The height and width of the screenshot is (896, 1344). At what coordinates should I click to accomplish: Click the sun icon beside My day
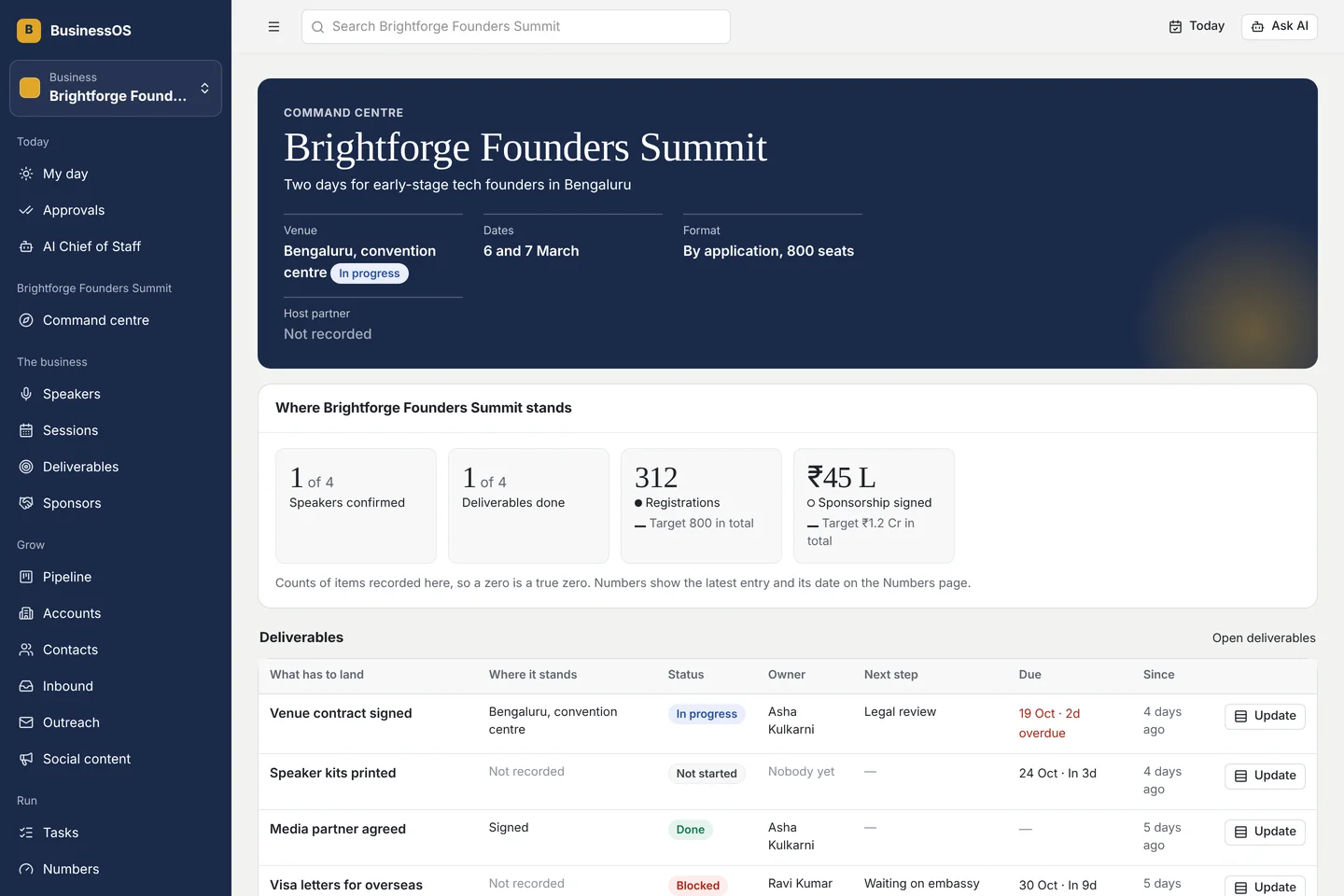click(26, 174)
